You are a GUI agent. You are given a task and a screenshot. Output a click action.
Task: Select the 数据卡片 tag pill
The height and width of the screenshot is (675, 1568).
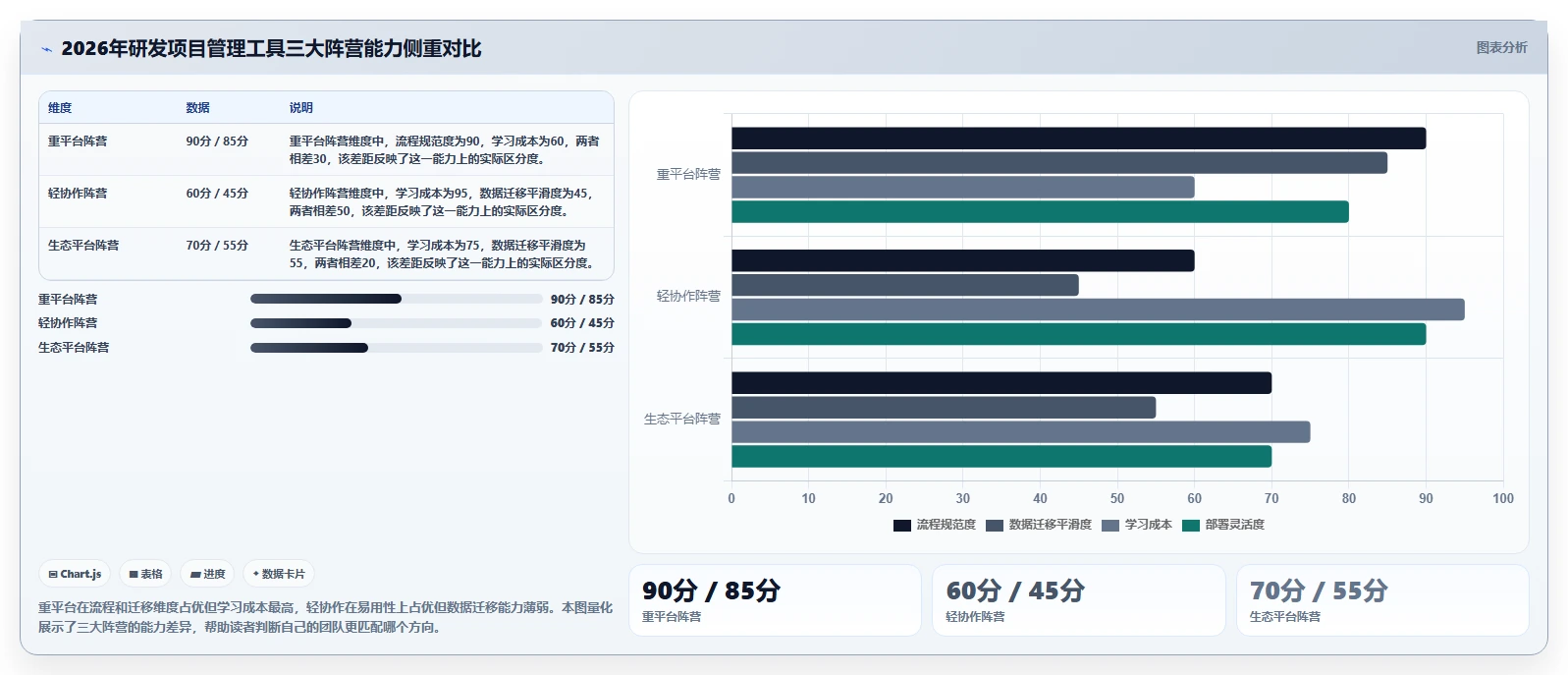279,574
